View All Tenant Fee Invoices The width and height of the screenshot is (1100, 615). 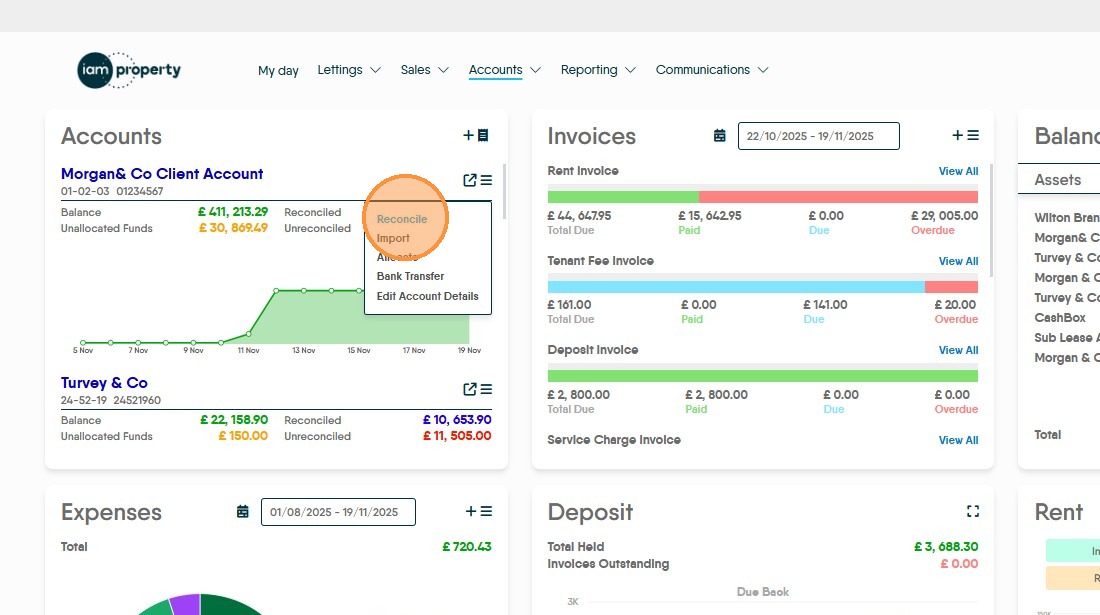coord(958,261)
